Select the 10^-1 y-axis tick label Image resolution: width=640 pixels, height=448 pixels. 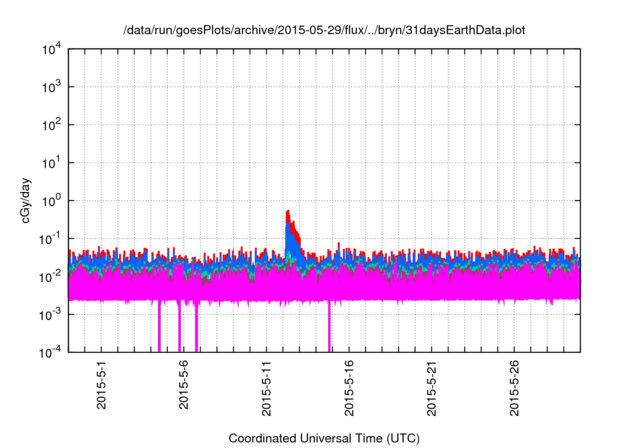tap(50, 239)
